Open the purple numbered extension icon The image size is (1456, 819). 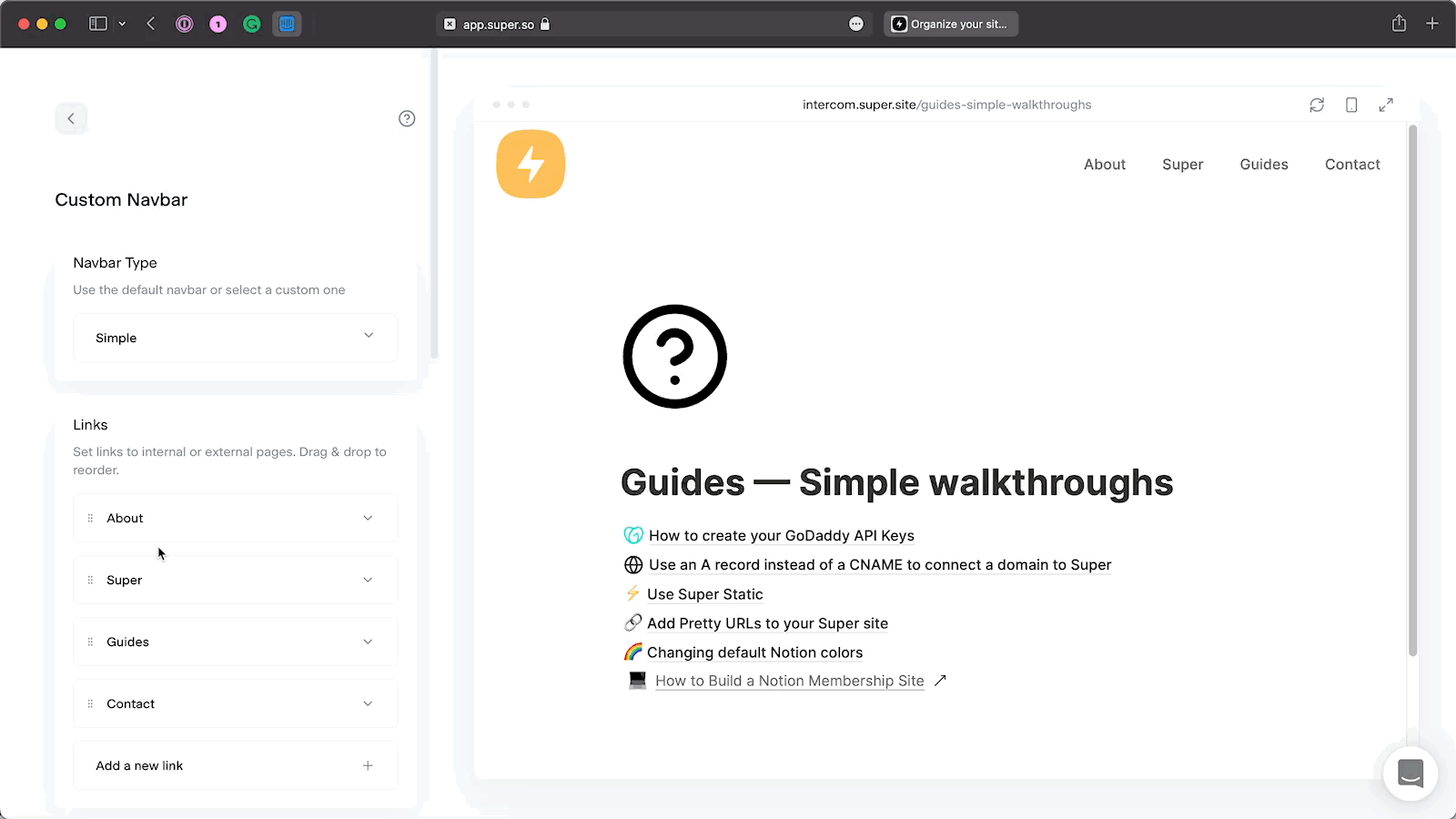pyautogui.click(x=218, y=24)
